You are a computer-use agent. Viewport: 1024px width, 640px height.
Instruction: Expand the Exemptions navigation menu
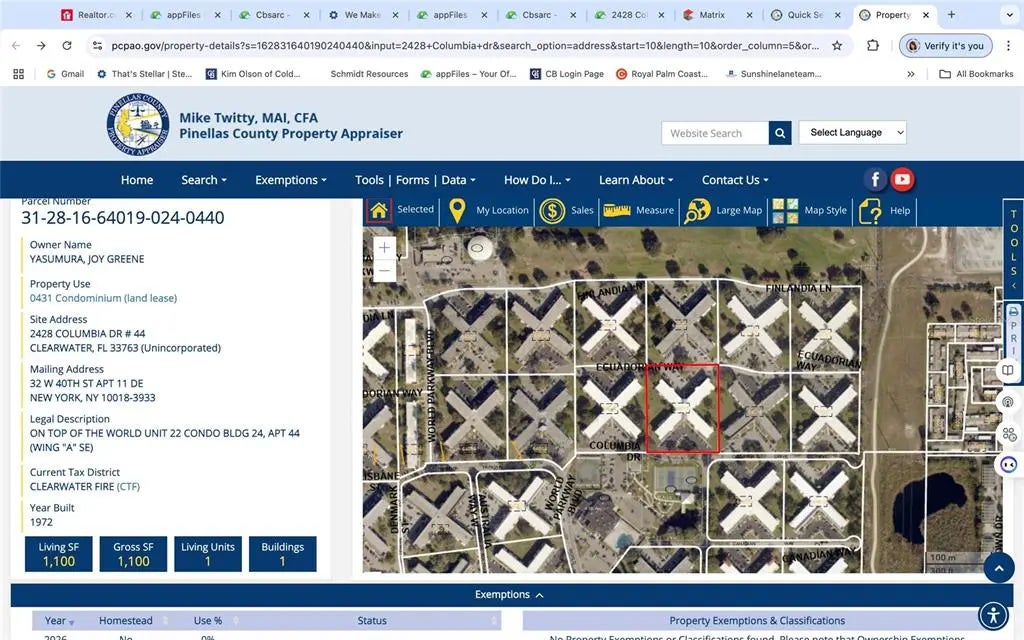pyautogui.click(x=291, y=180)
